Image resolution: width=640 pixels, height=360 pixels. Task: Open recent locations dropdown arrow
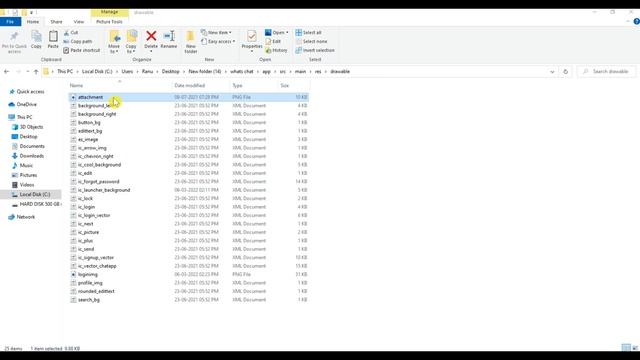(27, 71)
